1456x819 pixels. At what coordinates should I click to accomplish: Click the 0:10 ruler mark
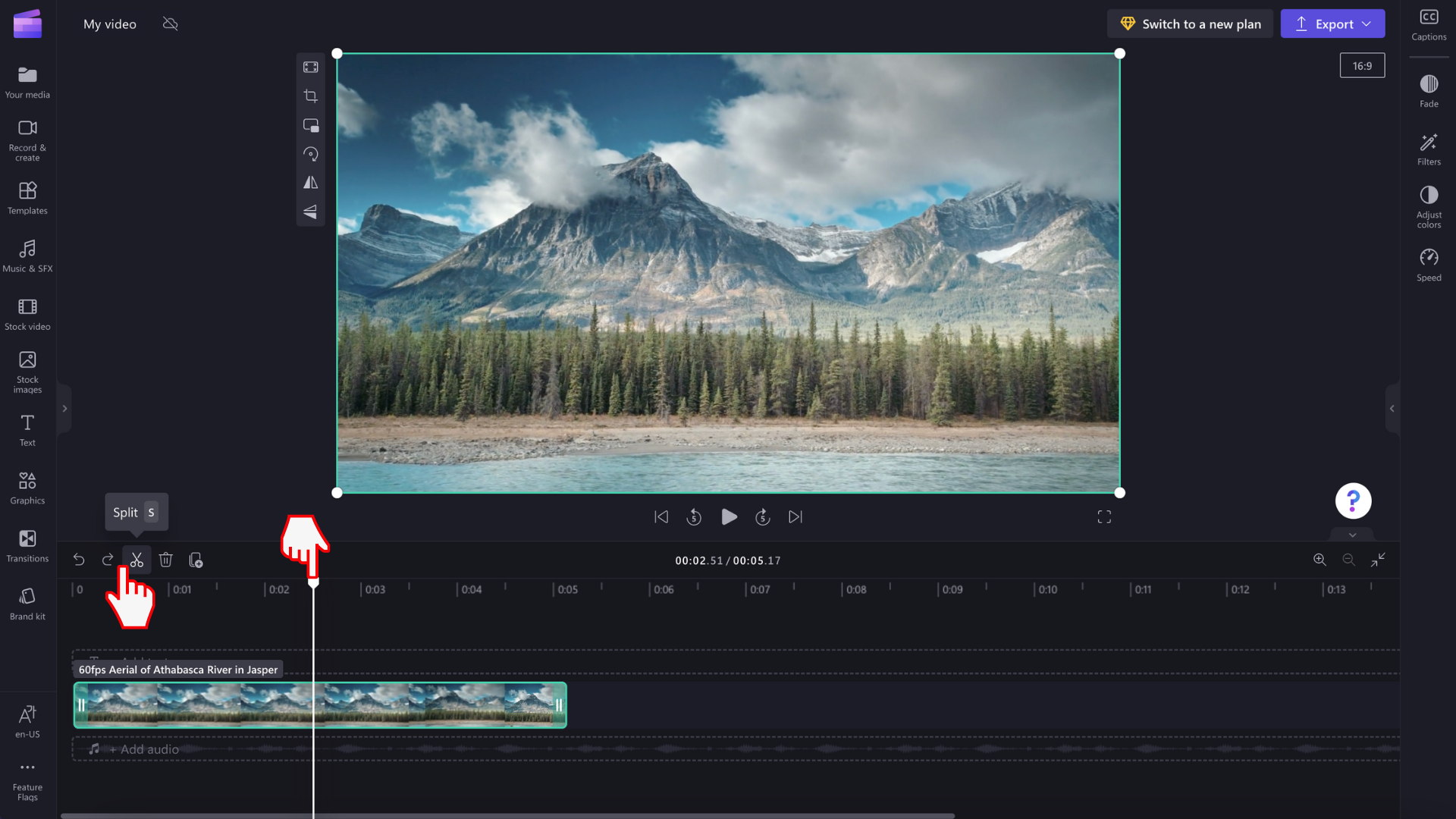point(1046,589)
